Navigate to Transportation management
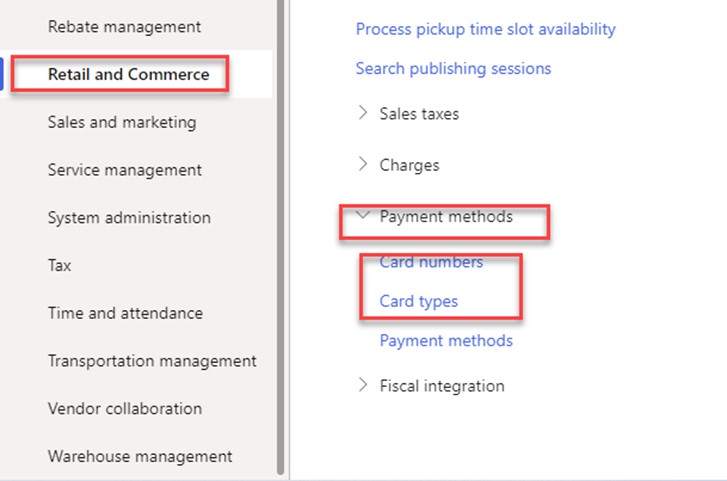727x481 pixels. [x=152, y=361]
